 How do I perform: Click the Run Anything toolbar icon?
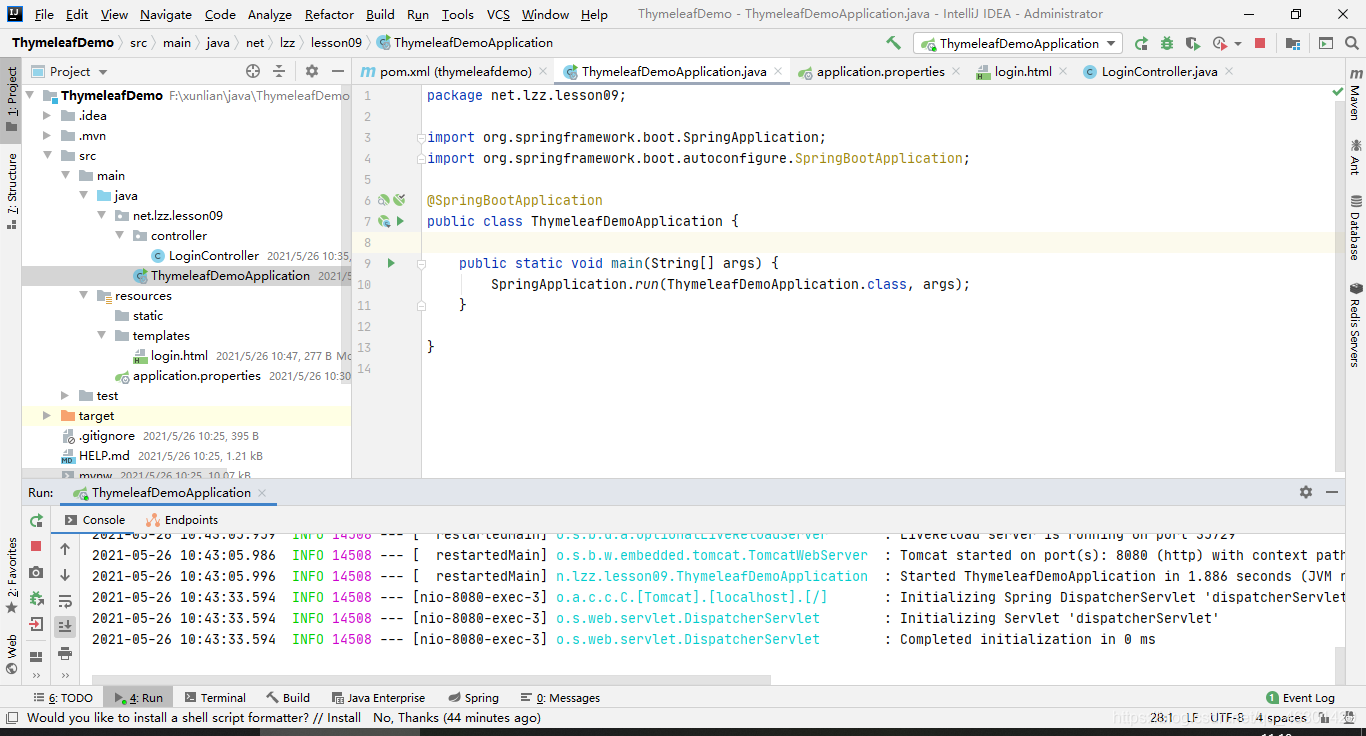pos(1325,43)
